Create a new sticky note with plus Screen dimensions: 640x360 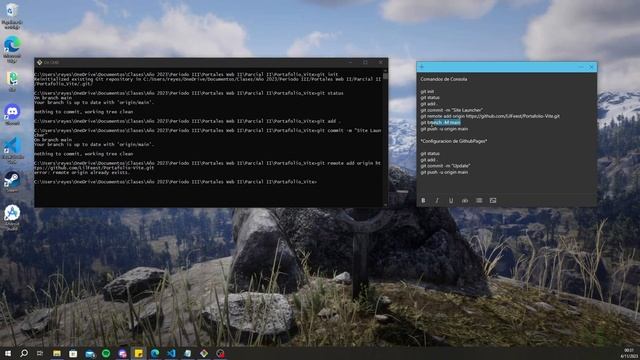pyautogui.click(x=422, y=67)
